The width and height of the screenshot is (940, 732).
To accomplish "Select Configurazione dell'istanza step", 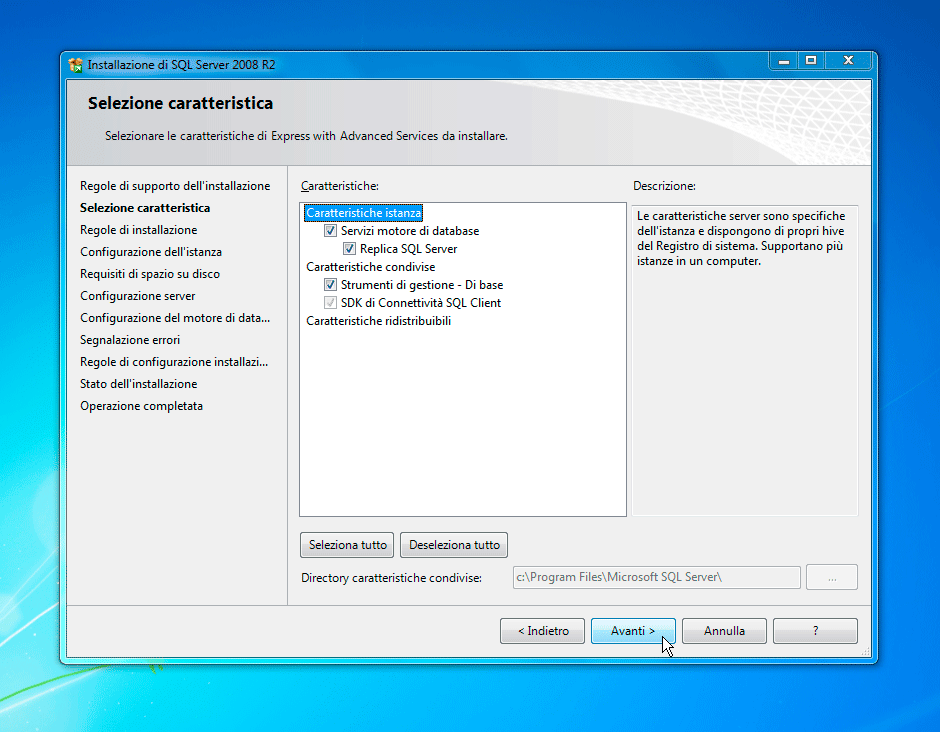I will 151,252.
